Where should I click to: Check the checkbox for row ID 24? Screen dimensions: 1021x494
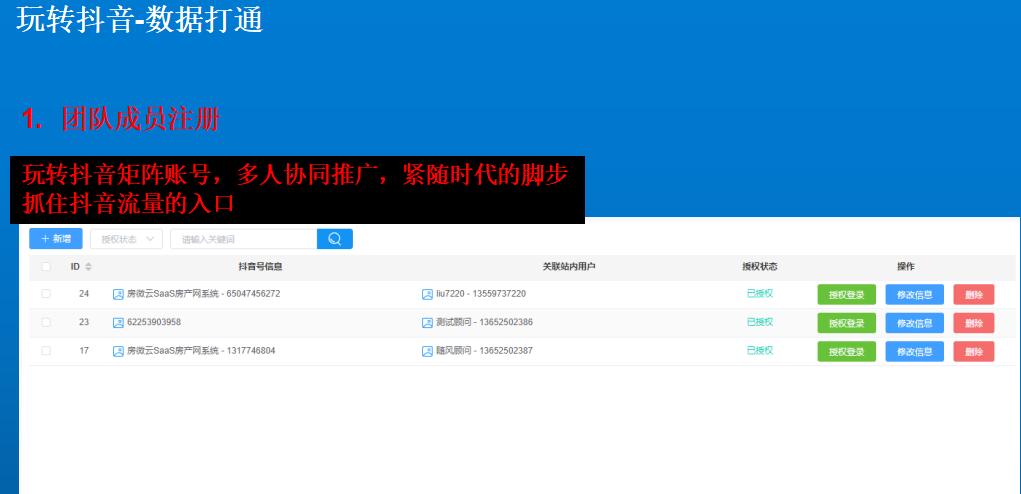click(46, 294)
